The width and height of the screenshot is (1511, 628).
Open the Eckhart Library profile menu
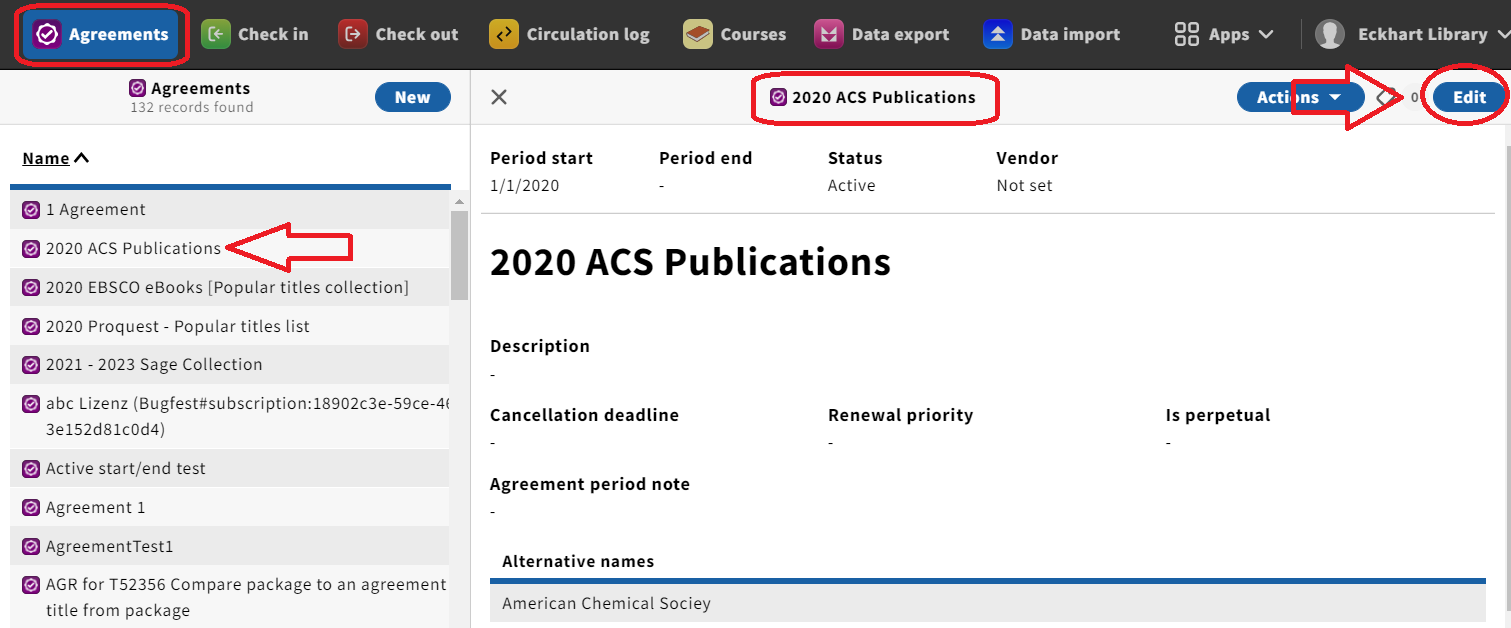coord(1412,34)
